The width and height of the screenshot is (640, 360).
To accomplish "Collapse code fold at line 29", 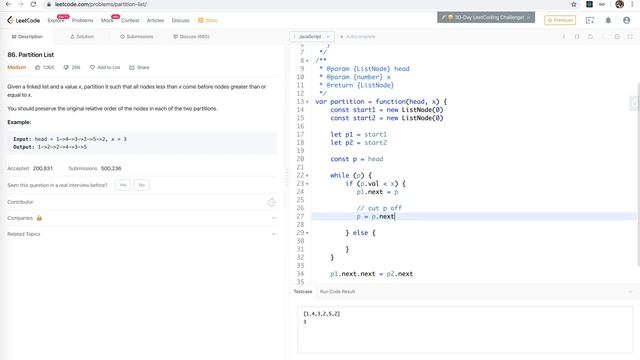I will [x=307, y=233].
